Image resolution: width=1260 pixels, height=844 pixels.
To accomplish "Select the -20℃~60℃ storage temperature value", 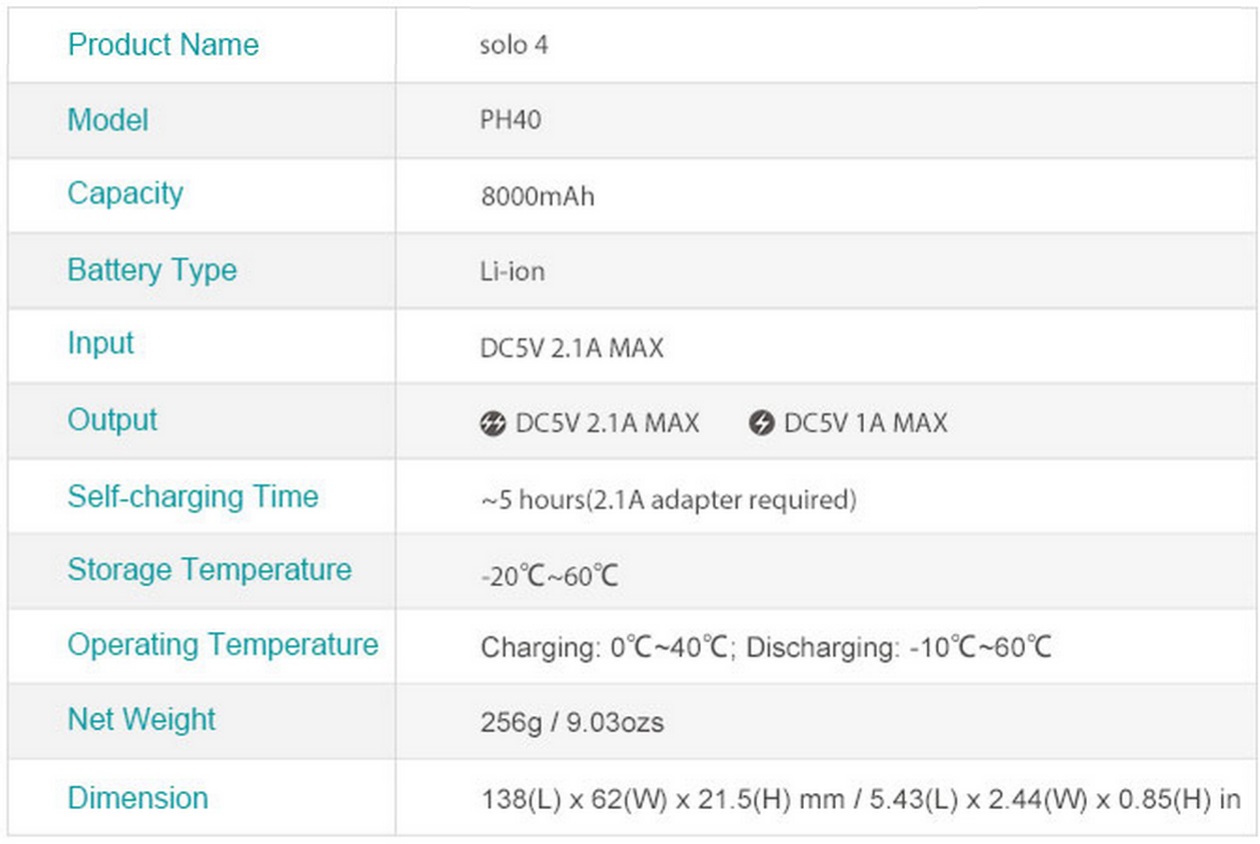I will (x=550, y=576).
